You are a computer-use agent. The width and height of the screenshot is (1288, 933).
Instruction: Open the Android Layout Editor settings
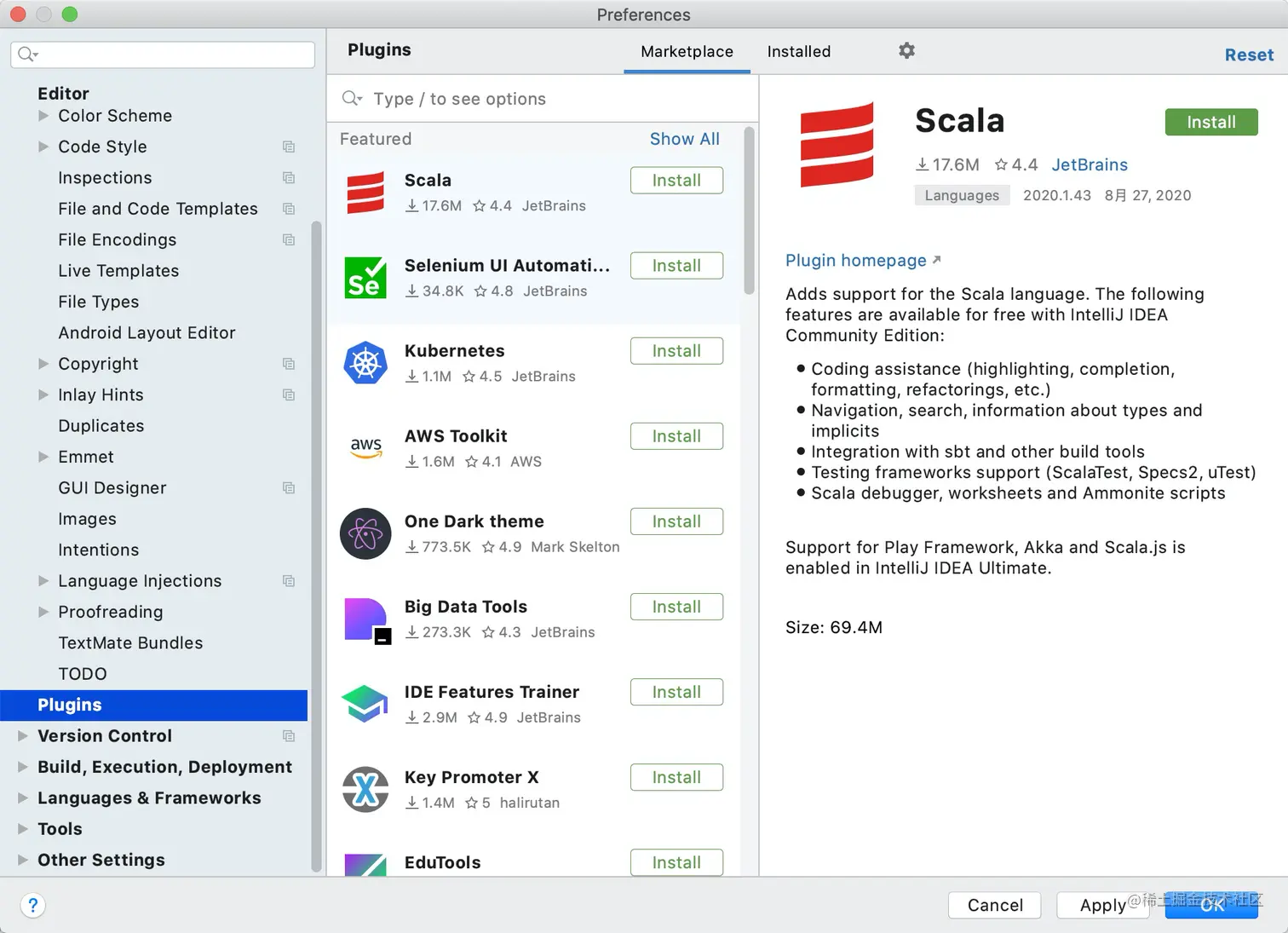[147, 333]
